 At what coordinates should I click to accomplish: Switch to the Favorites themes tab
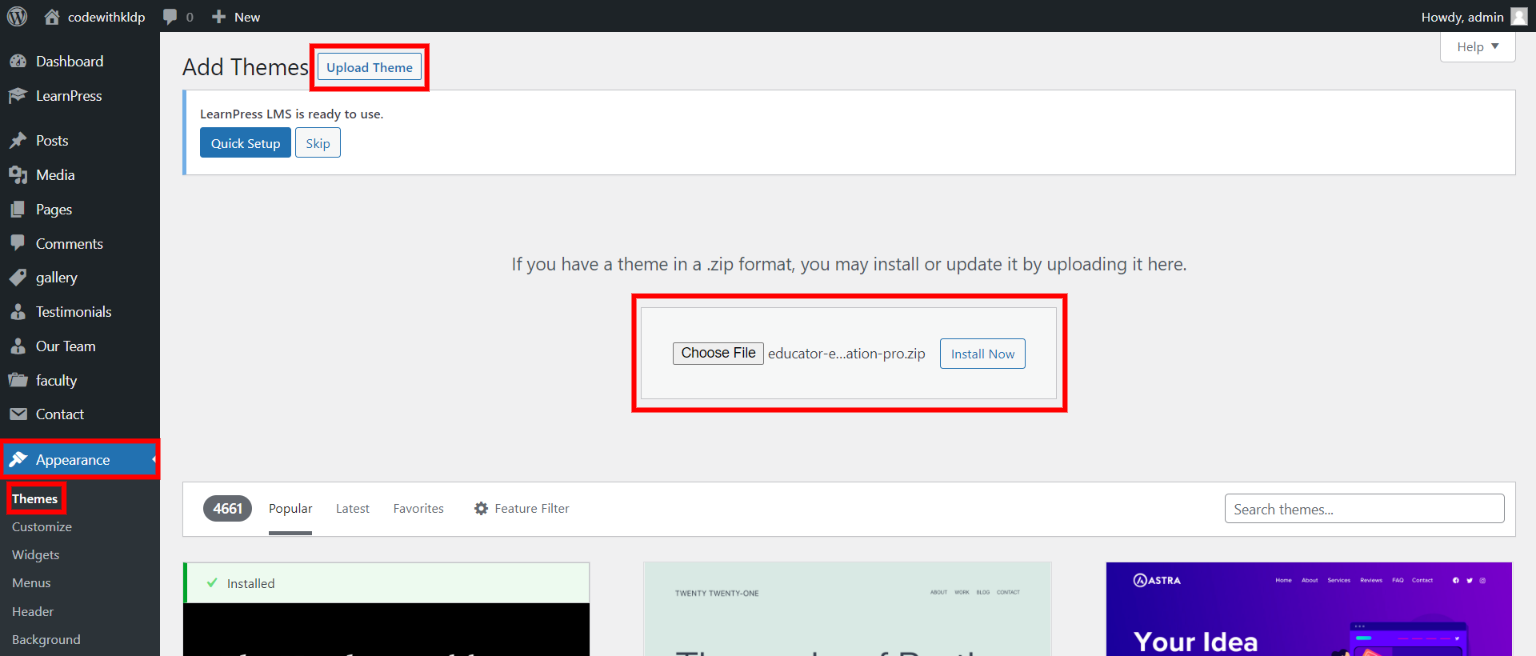(x=418, y=509)
